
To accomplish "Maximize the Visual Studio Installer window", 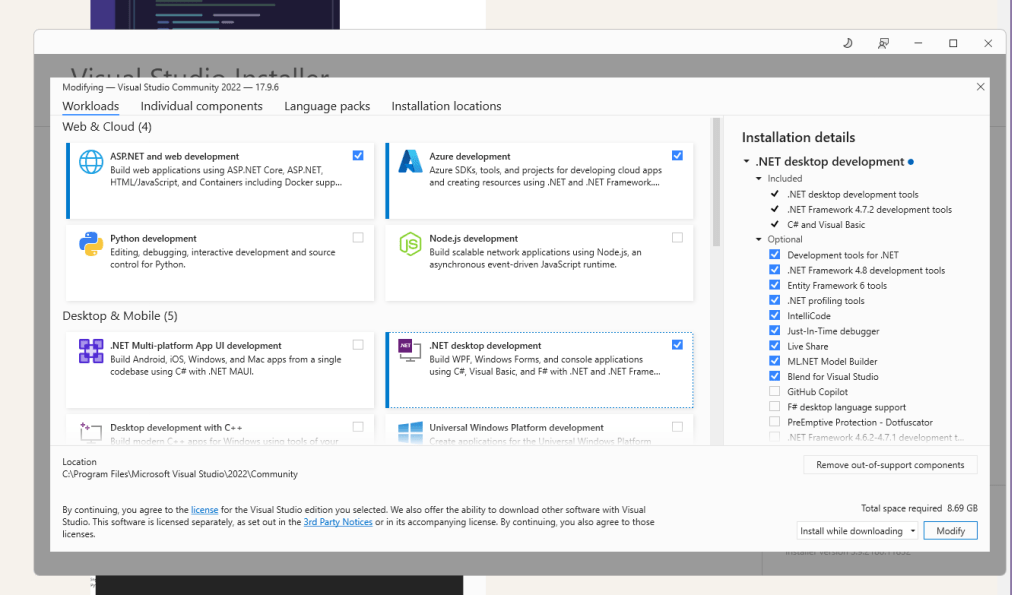I will (953, 43).
